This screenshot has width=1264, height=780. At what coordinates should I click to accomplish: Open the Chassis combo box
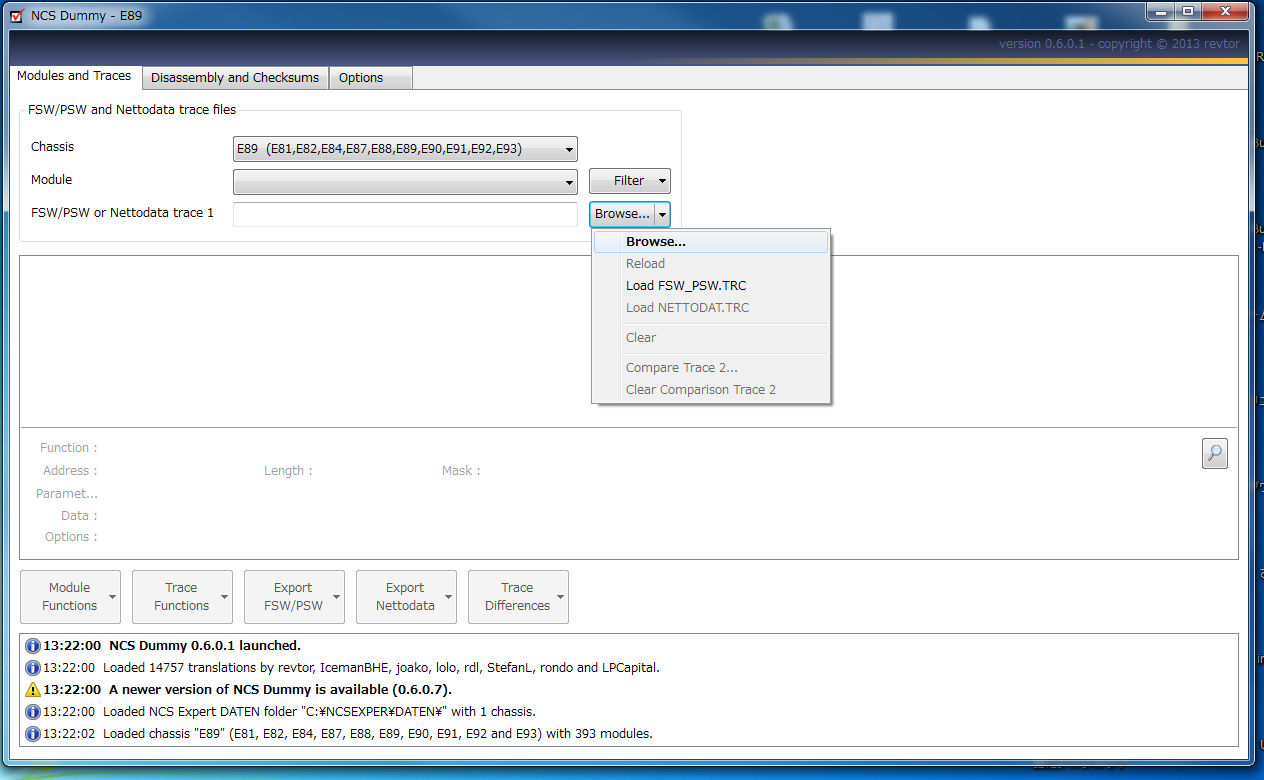(405, 149)
